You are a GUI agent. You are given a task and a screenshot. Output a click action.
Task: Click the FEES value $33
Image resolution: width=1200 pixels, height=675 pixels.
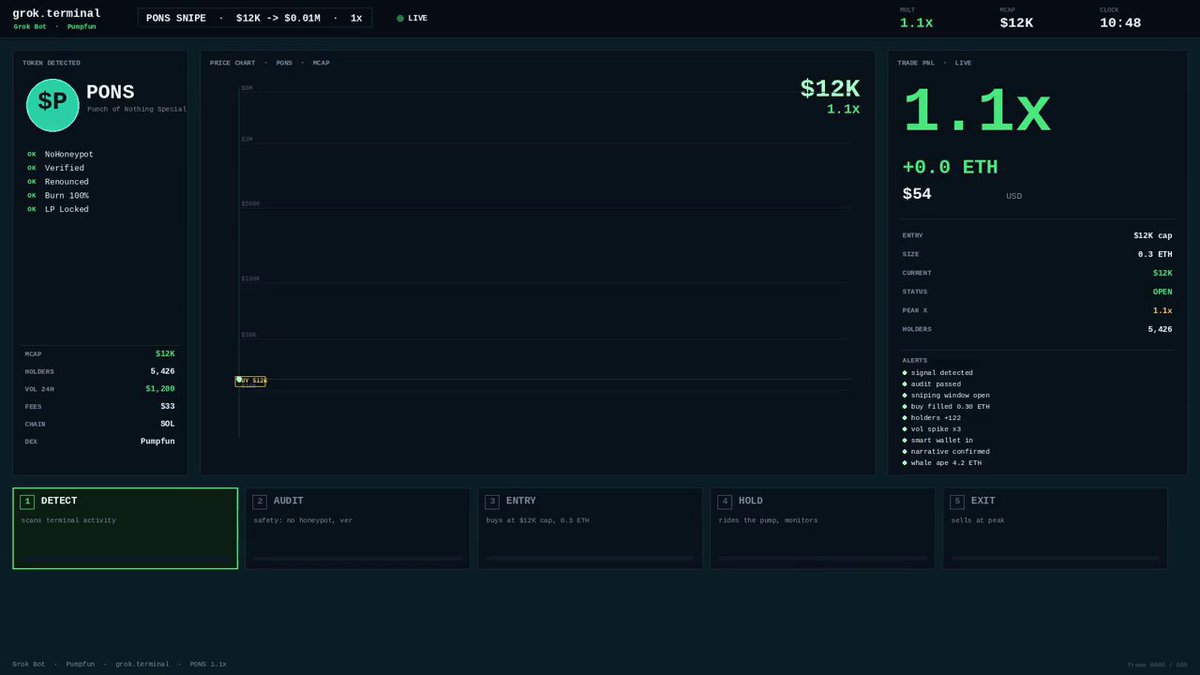[x=167, y=406]
